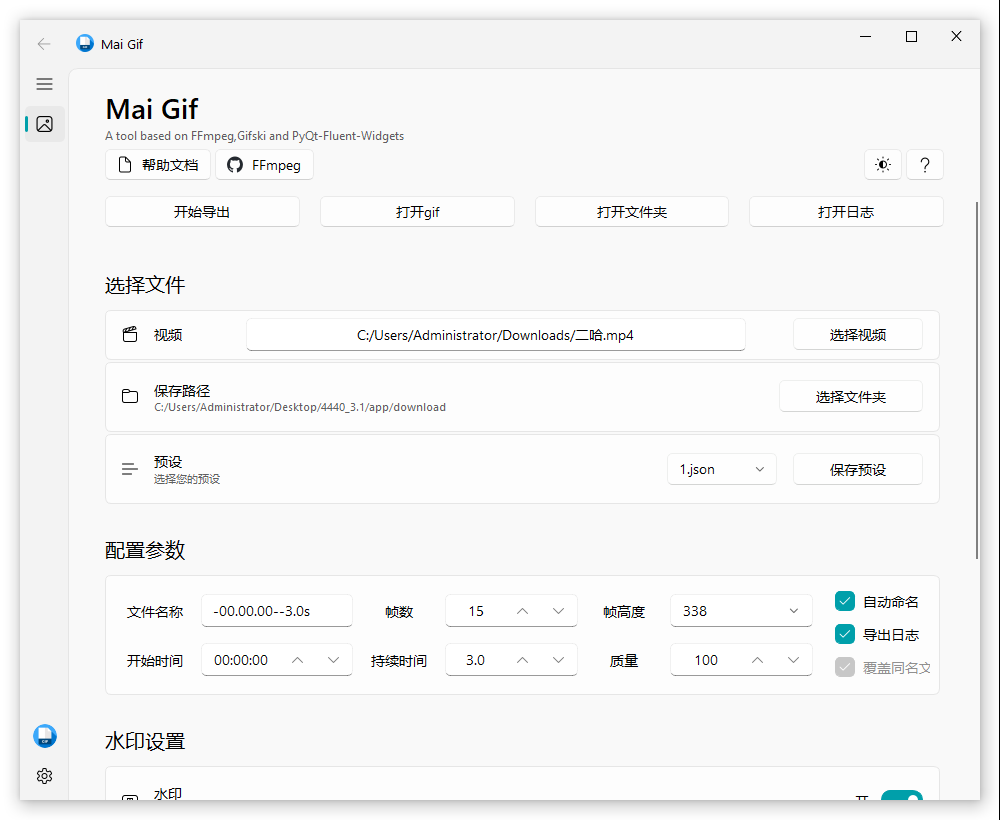Toggle the 自动命名 checkbox

pyautogui.click(x=845, y=601)
